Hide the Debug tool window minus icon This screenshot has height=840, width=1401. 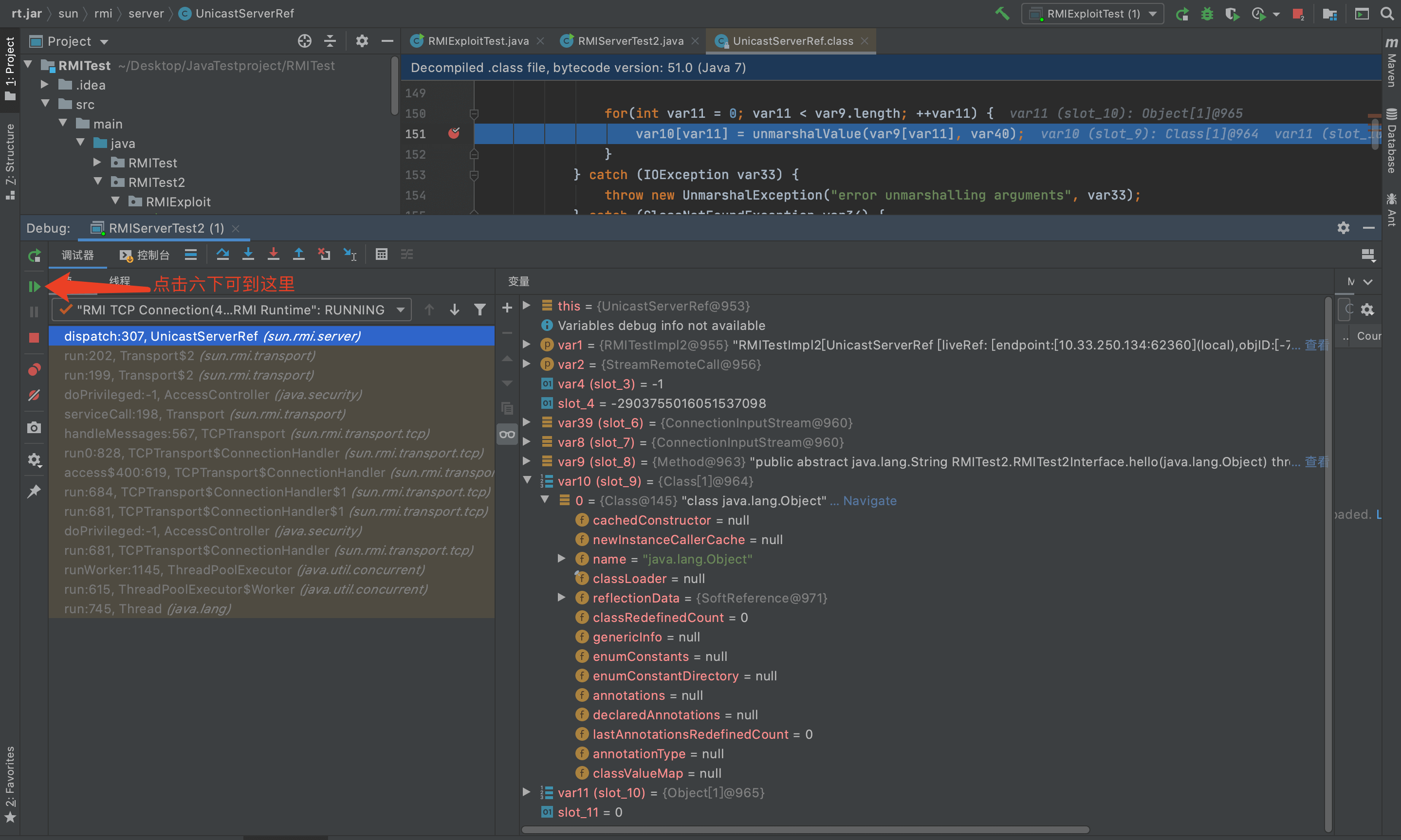click(x=1369, y=228)
